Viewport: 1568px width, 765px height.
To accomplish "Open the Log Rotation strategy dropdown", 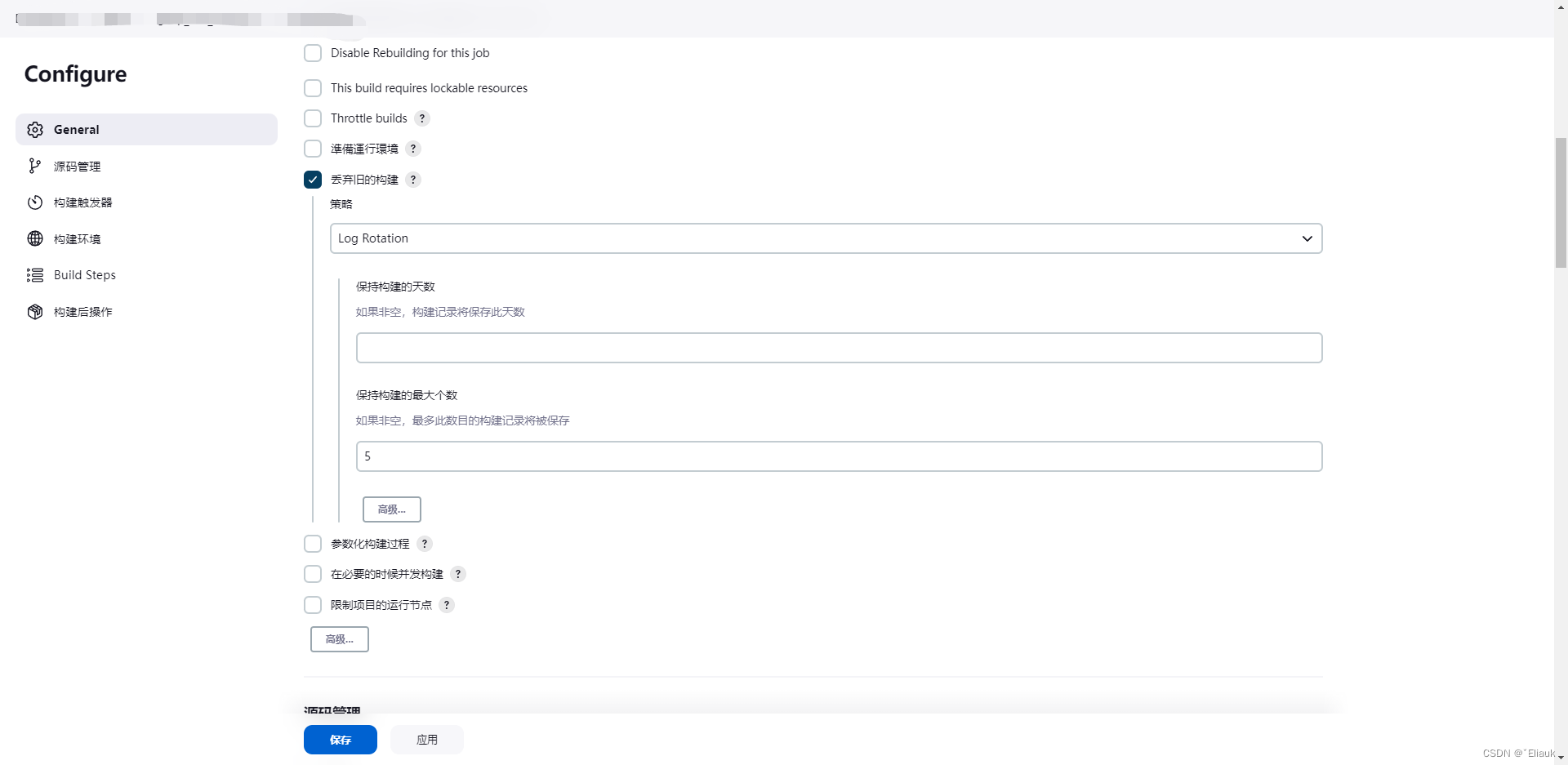I will (825, 238).
